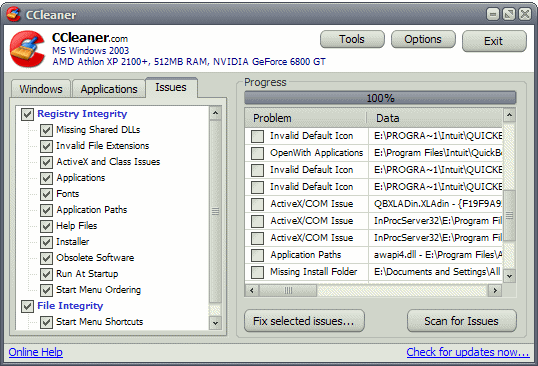The width and height of the screenshot is (538, 366).
Task: Click results list scroll up arrow
Action: (x=509, y=115)
